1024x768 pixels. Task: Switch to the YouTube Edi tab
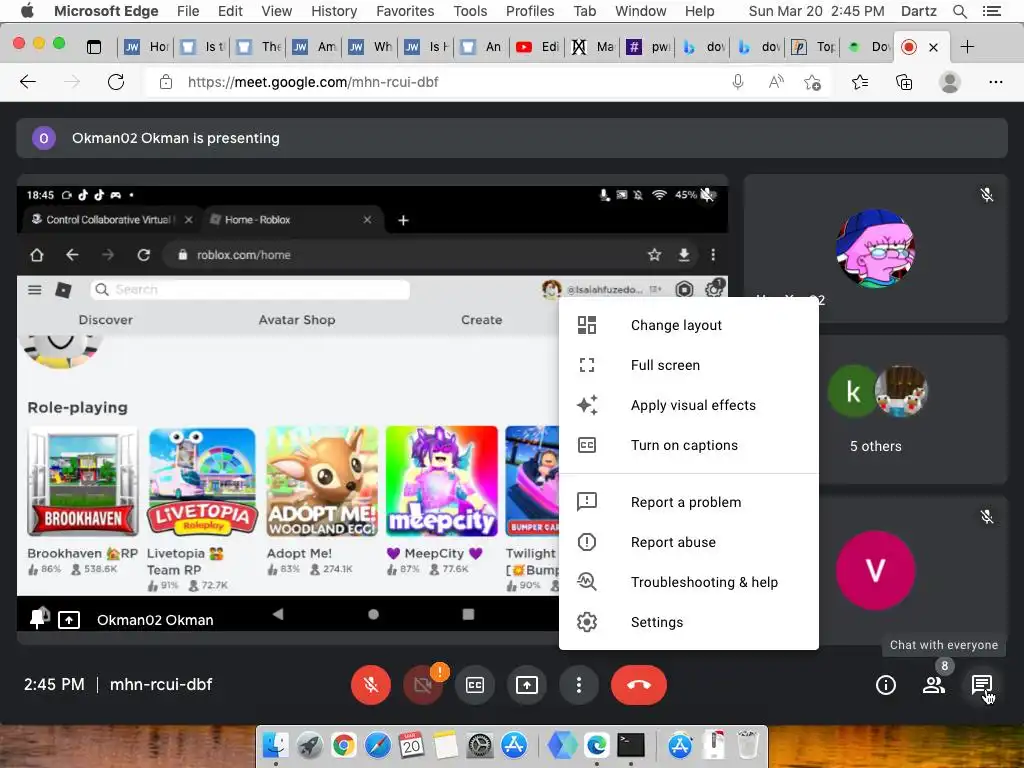point(537,46)
